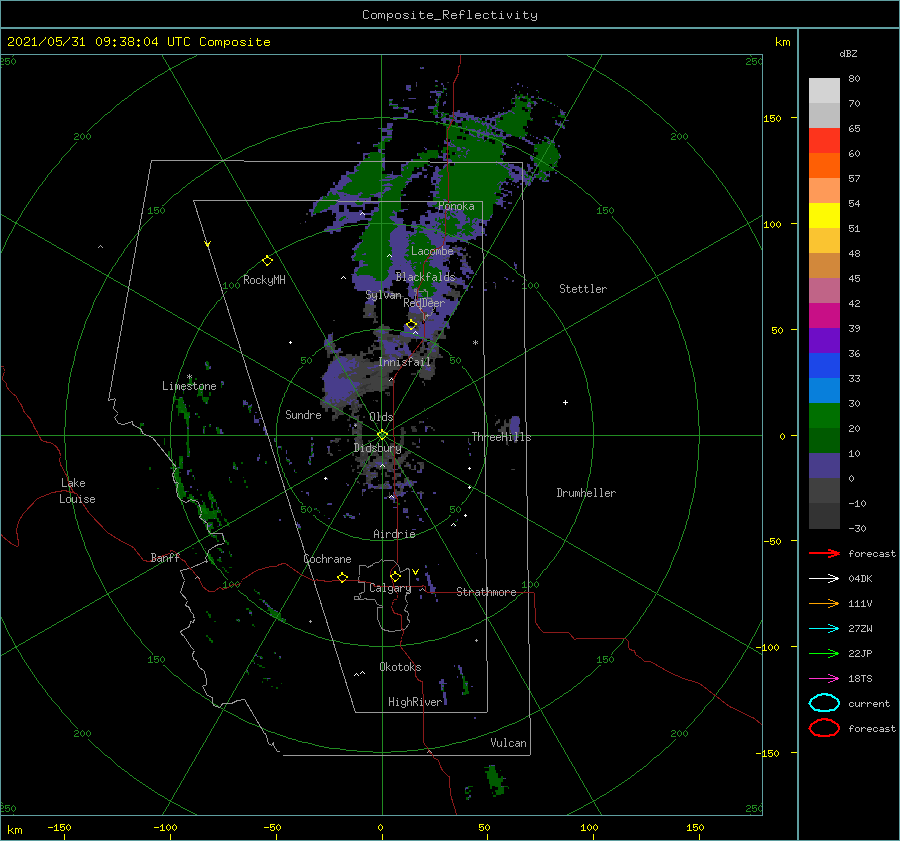Click the Drumheller label
Viewport: 900px width, 841px height.
tap(586, 493)
